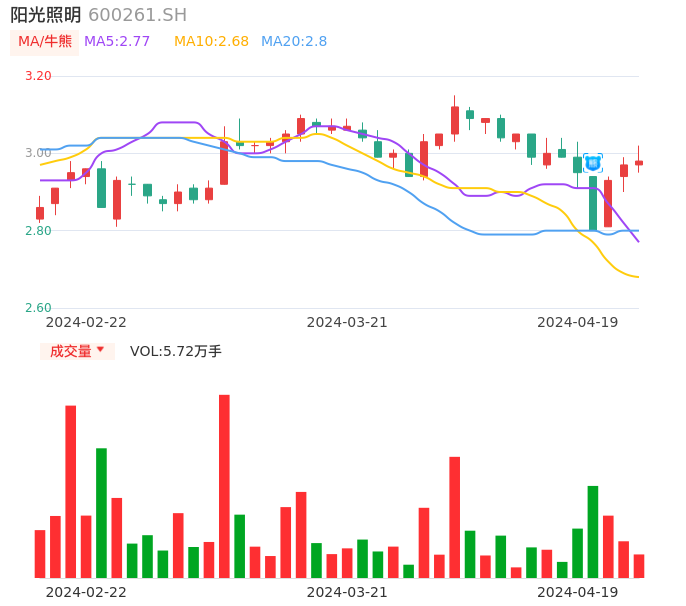Toggle the MA5 legend entry
686x606 pixels.
tap(117, 42)
